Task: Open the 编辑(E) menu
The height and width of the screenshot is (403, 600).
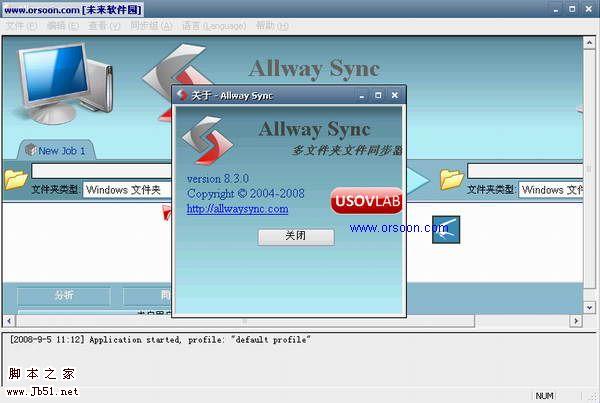Action: 63,26
